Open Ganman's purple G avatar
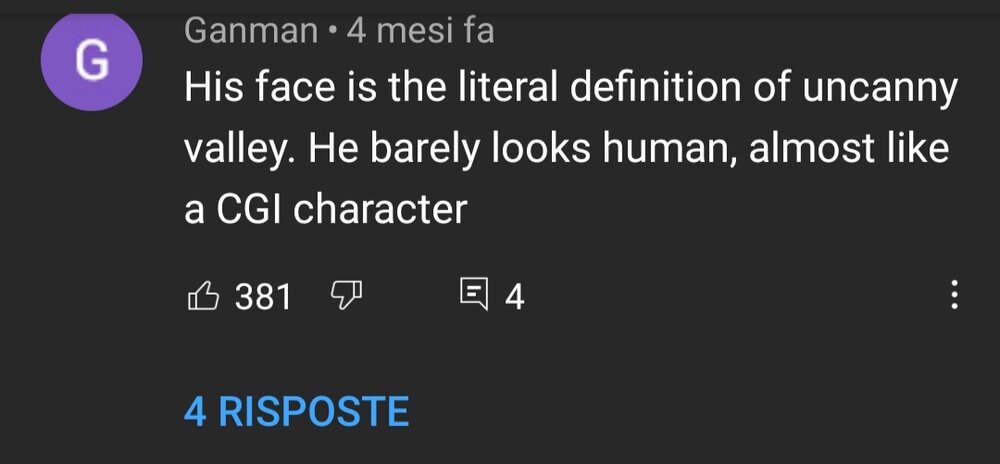The image size is (1000, 464). point(92,61)
